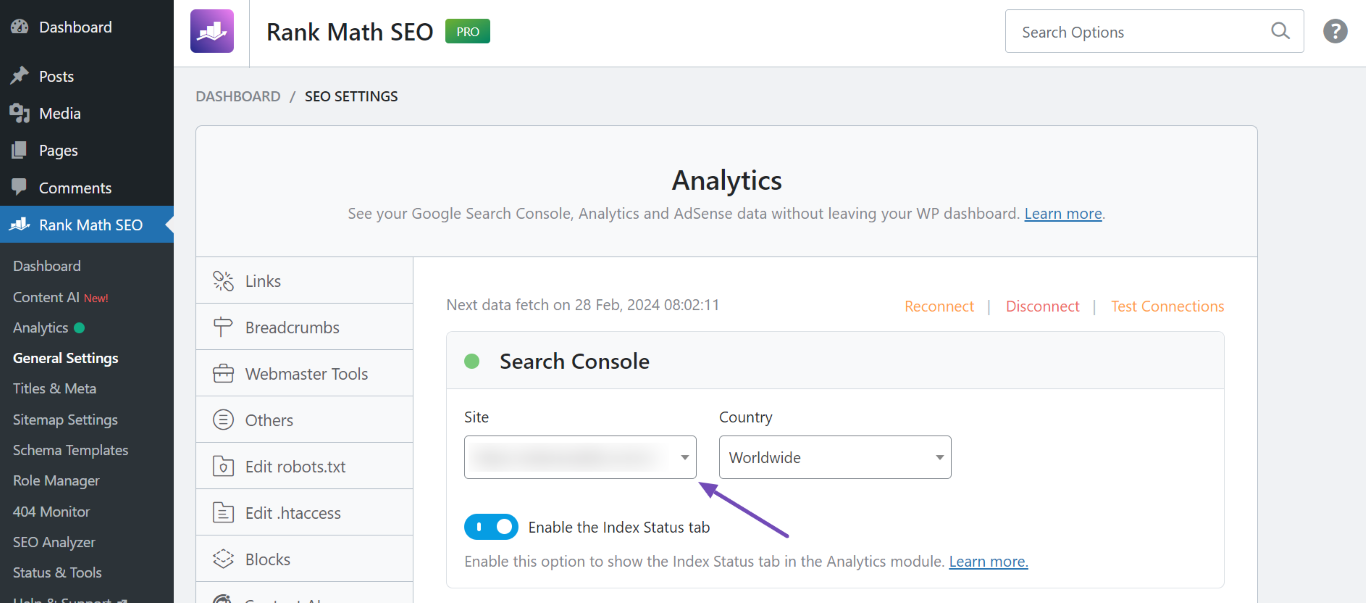This screenshot has width=1366, height=603.
Task: Click the Edit .htaccess document icon
Action: 224,513
